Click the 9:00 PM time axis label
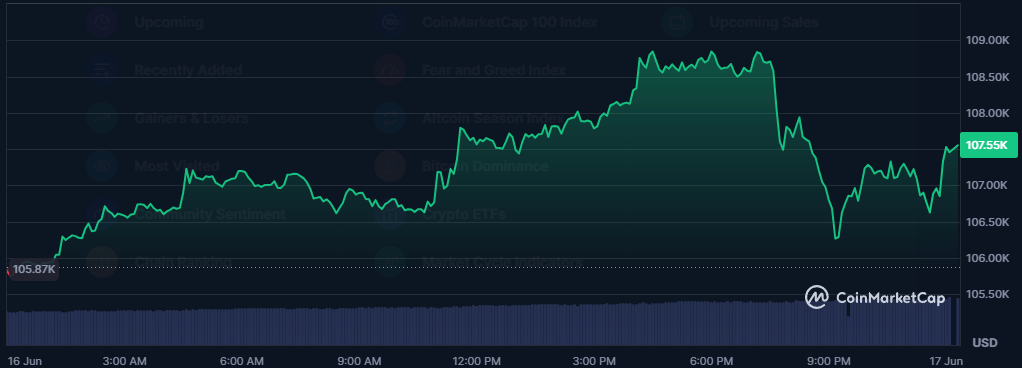Viewport: 1022px width, 368px height. pos(829,360)
